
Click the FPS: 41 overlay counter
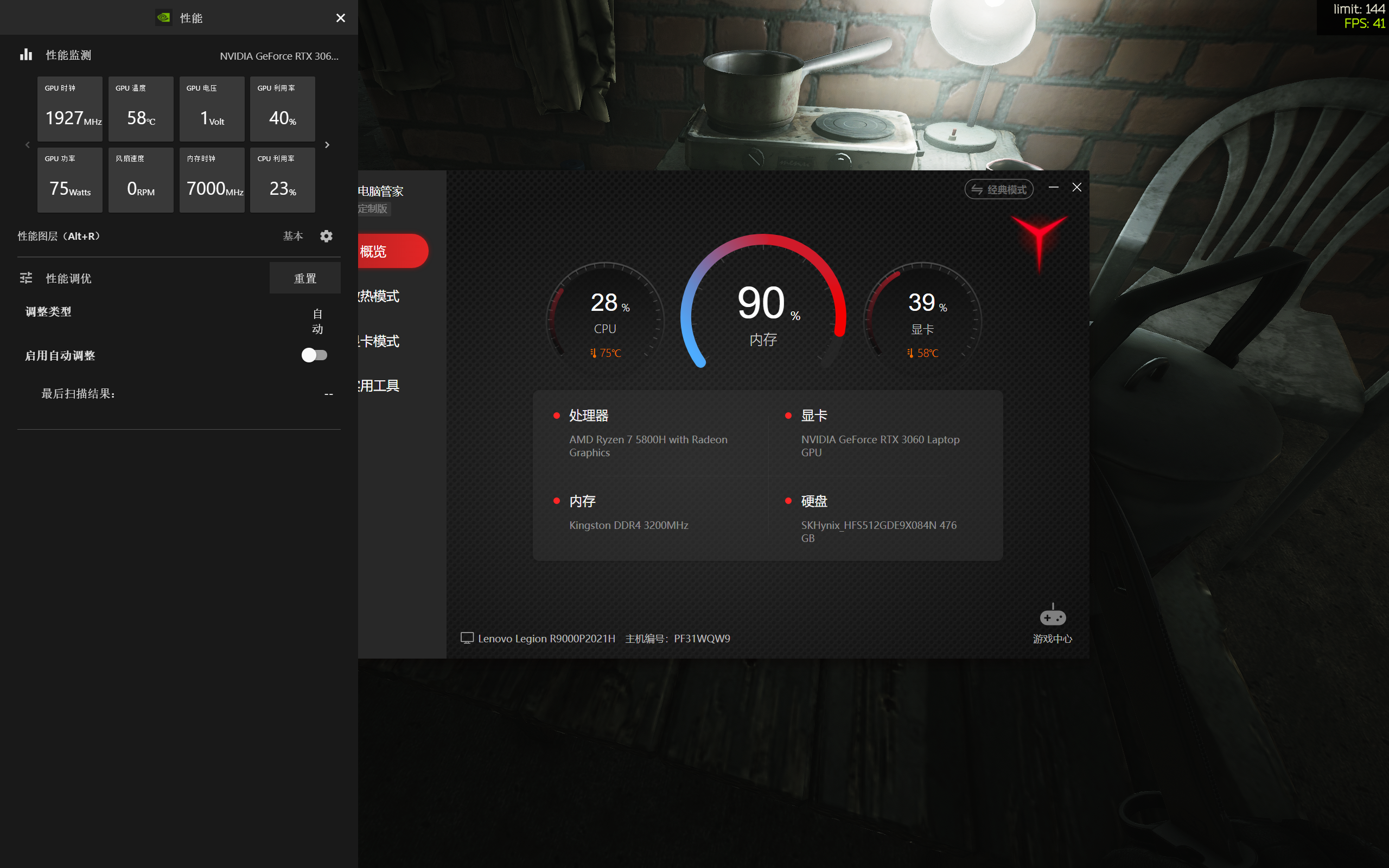point(1365,23)
